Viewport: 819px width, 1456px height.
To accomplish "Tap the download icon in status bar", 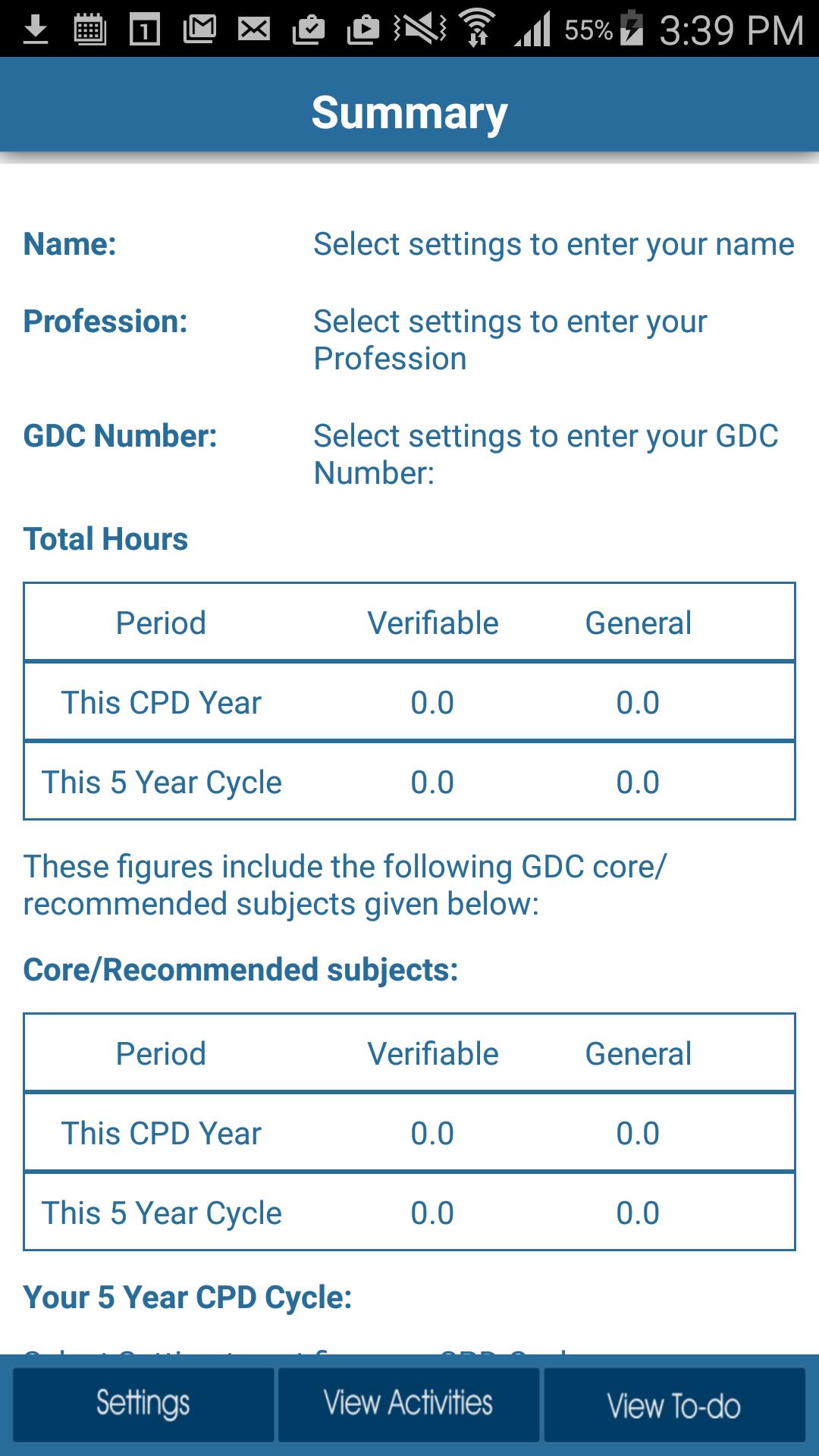I will click(35, 30).
